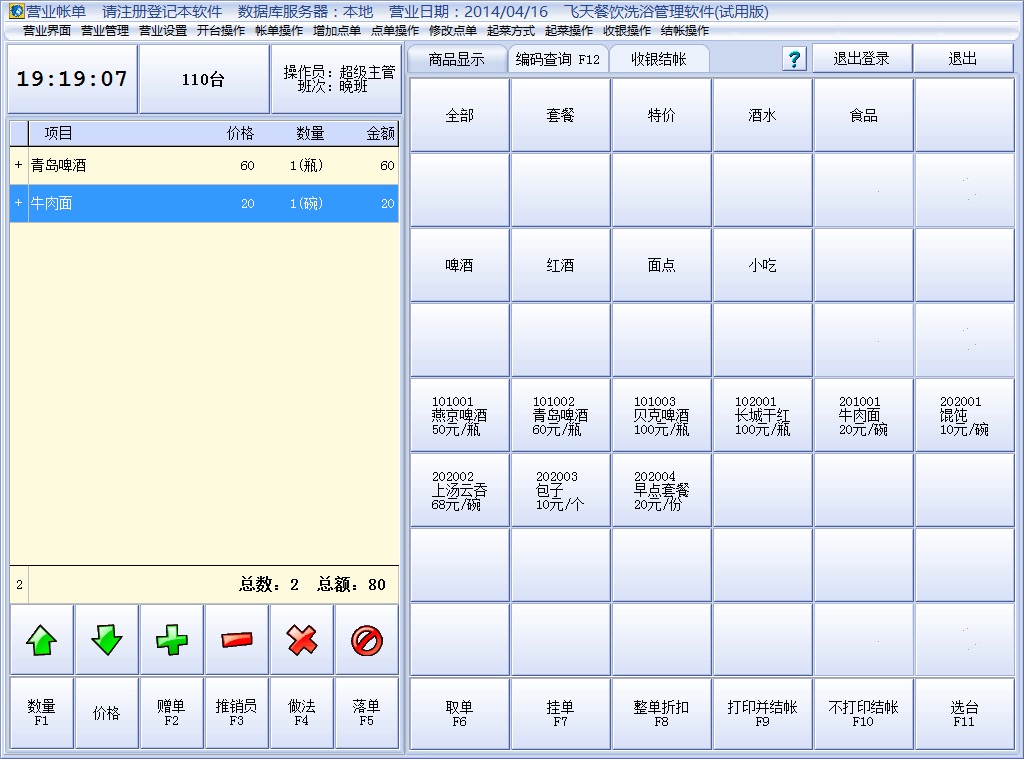This screenshot has width=1024, height=759.
Task: Select the 酒水 category
Action: tap(762, 116)
